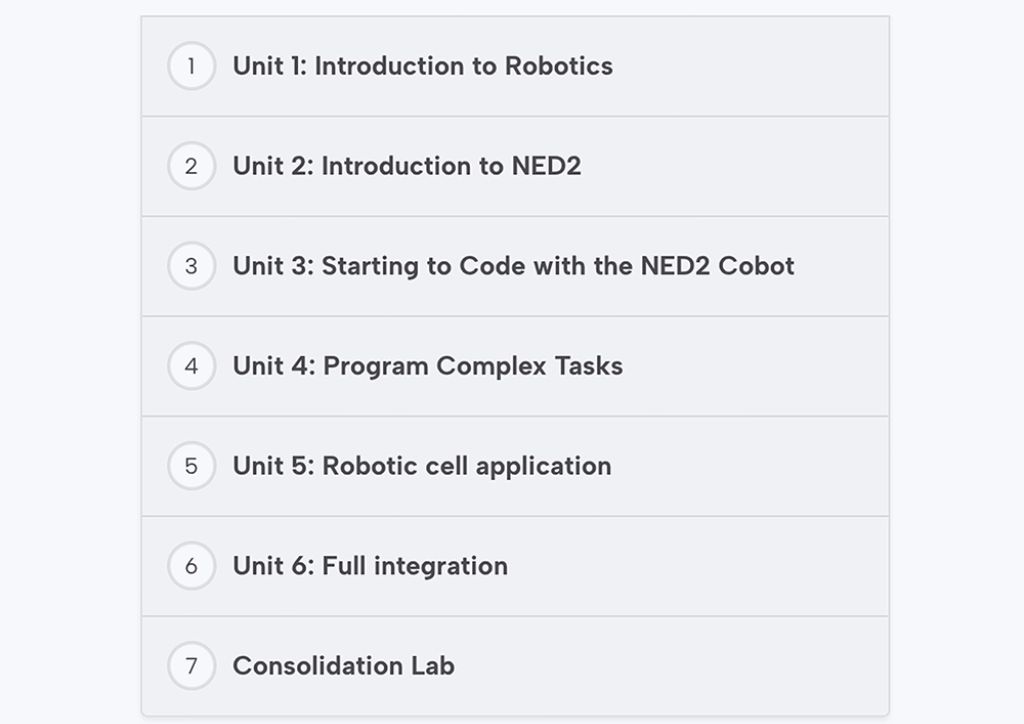The width and height of the screenshot is (1024, 724).
Task: Click the Unit 1 row's empty right area
Action: [x=751, y=66]
